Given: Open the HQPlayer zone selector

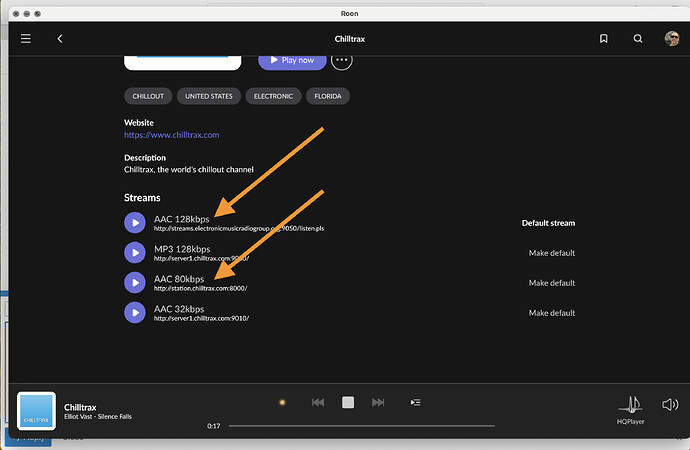Looking at the screenshot, I should (631, 410).
